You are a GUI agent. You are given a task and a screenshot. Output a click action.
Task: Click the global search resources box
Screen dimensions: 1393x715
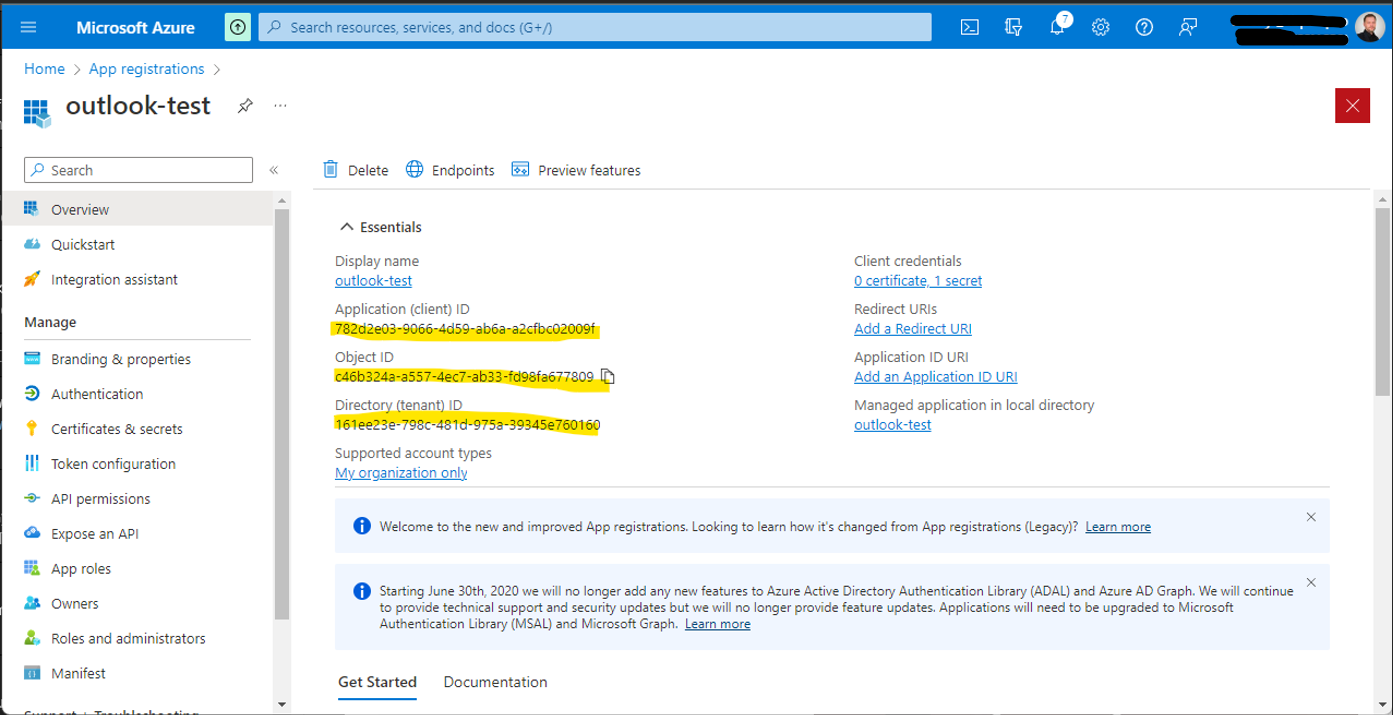click(595, 27)
